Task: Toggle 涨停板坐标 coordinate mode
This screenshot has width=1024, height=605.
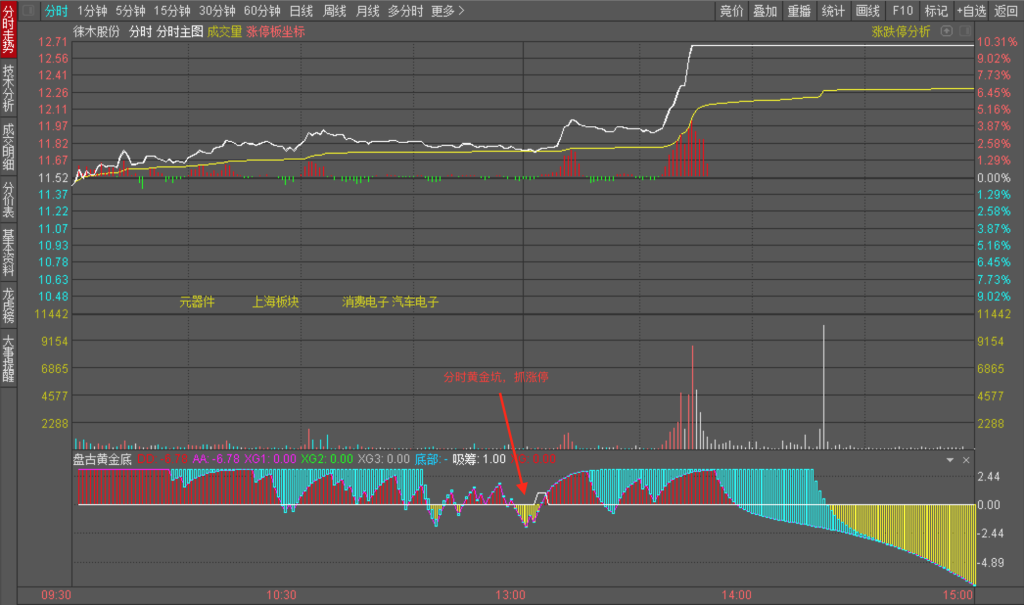Action: [x=275, y=31]
